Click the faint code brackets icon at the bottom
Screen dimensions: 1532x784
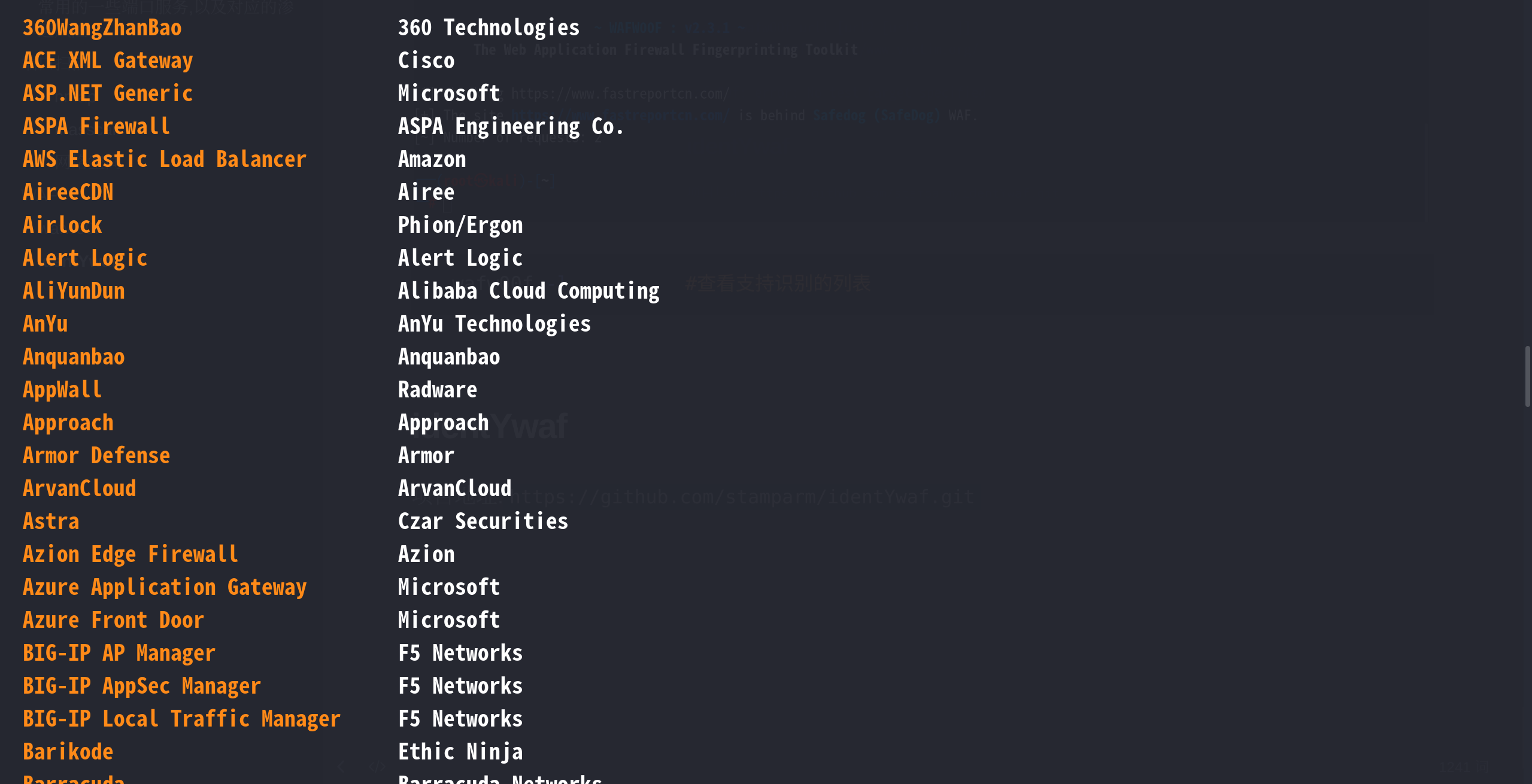point(377,767)
